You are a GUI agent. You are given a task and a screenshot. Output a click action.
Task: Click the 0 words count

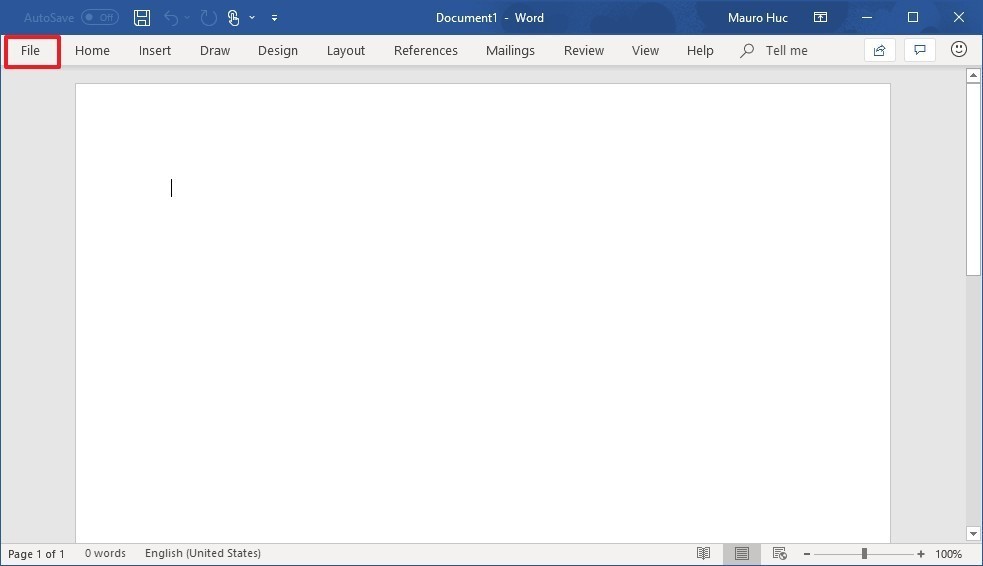105,553
